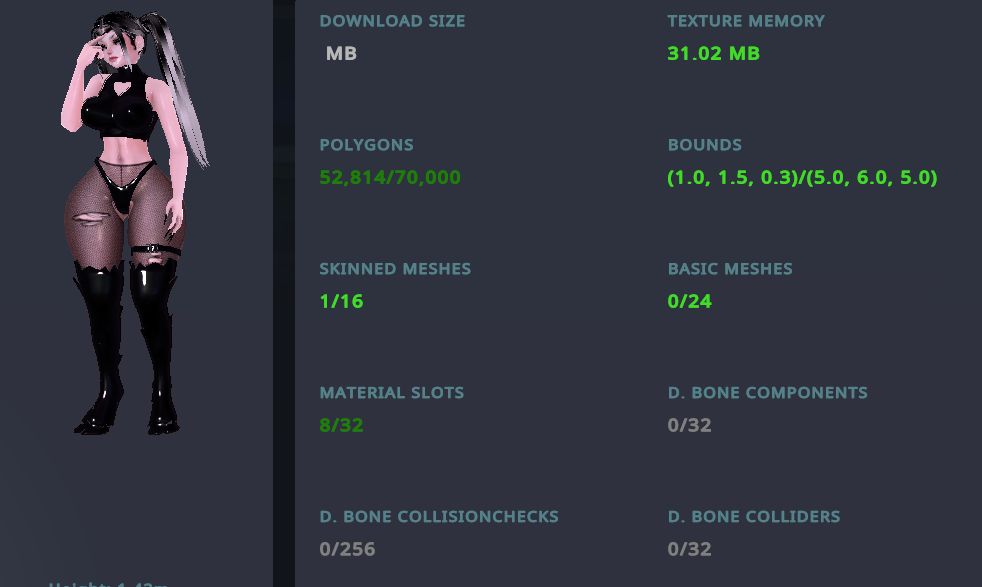Click the 0/256 collision checks value
The image size is (982, 587).
pos(347,549)
